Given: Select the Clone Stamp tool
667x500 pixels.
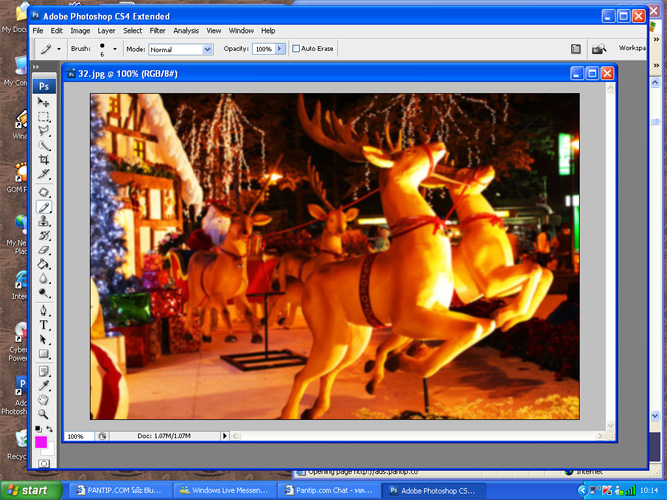Looking at the screenshot, I should tap(43, 221).
